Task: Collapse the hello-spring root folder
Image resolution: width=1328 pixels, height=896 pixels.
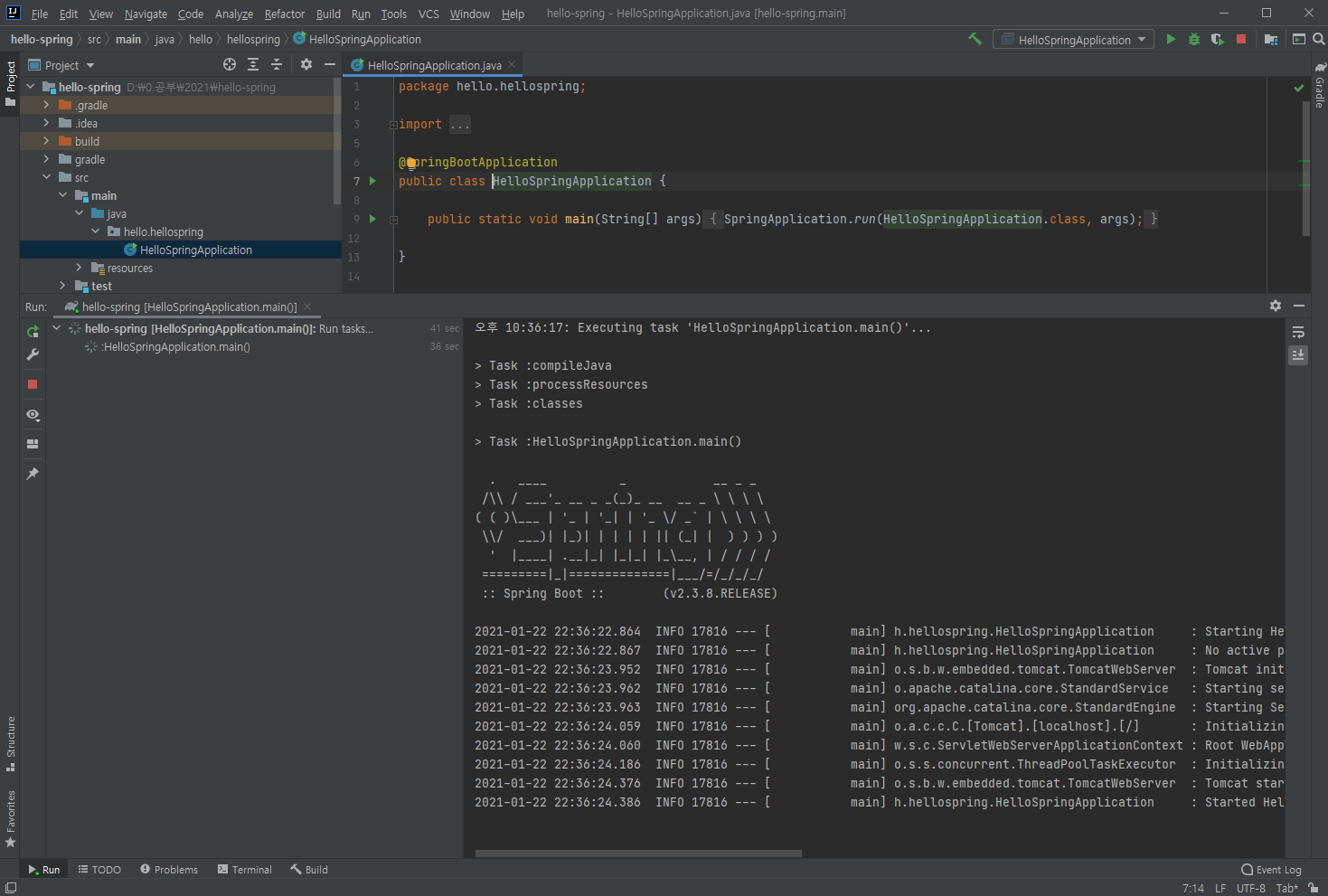Action: coord(31,87)
